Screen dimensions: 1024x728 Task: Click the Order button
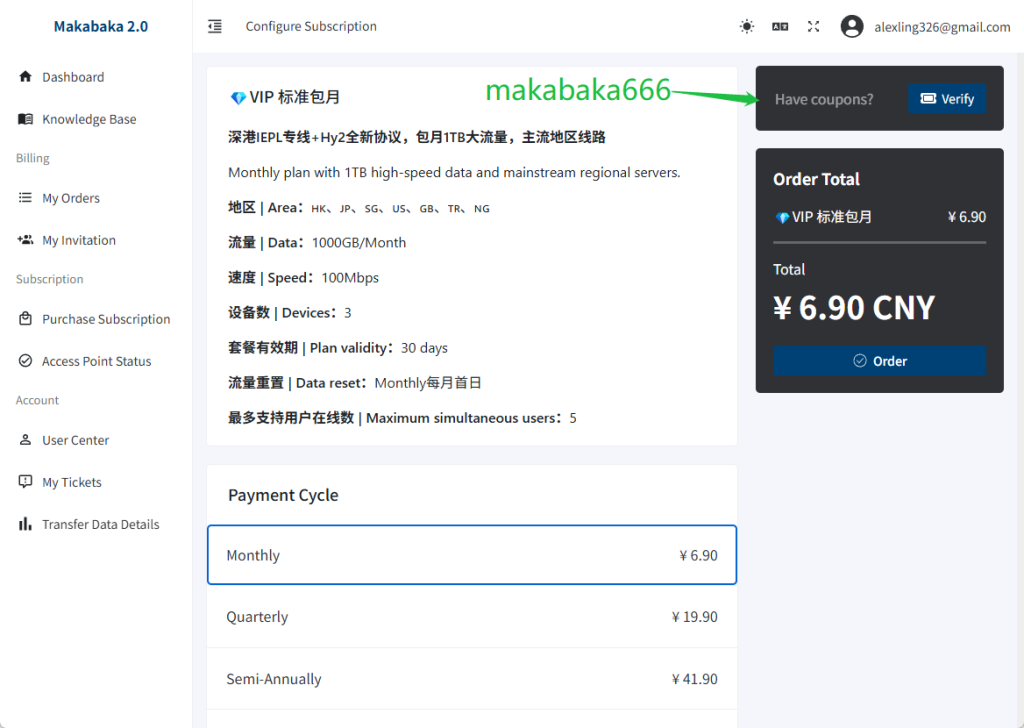(879, 361)
